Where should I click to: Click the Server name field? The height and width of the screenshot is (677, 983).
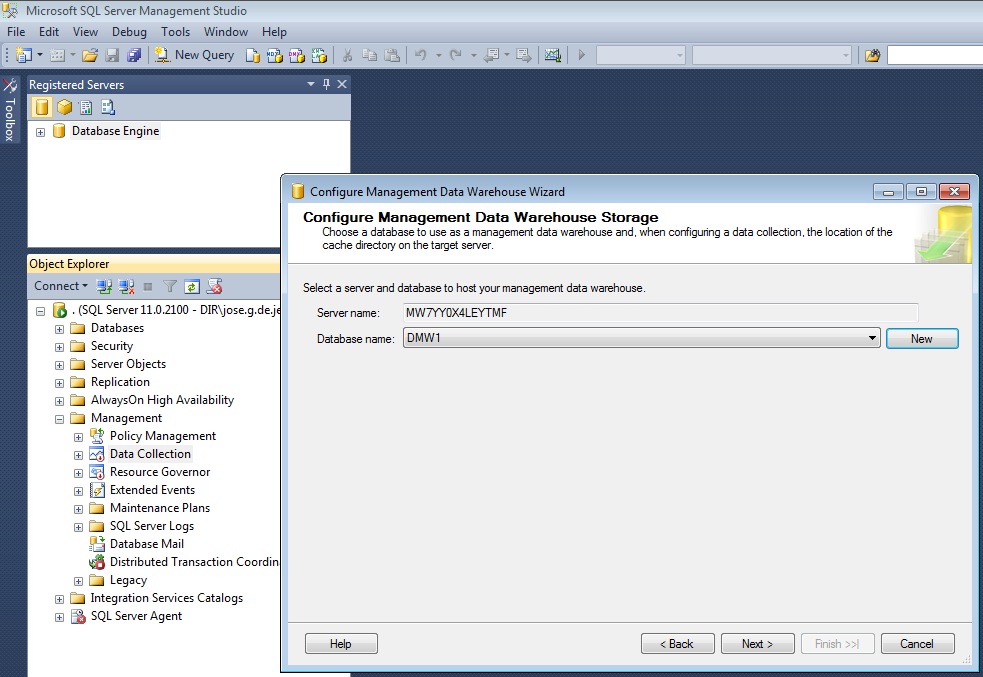pos(661,313)
